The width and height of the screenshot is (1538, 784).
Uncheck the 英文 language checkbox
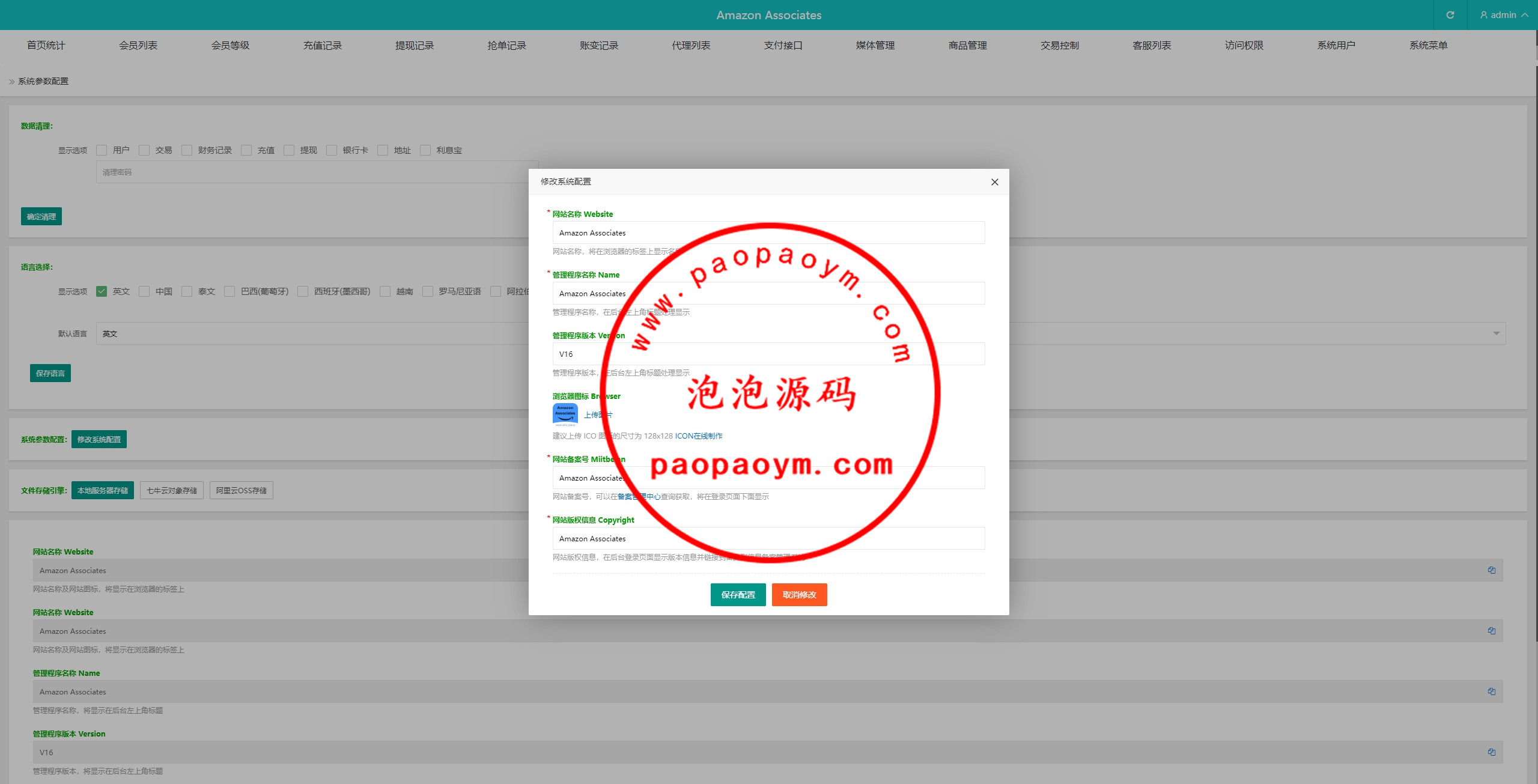[102, 291]
